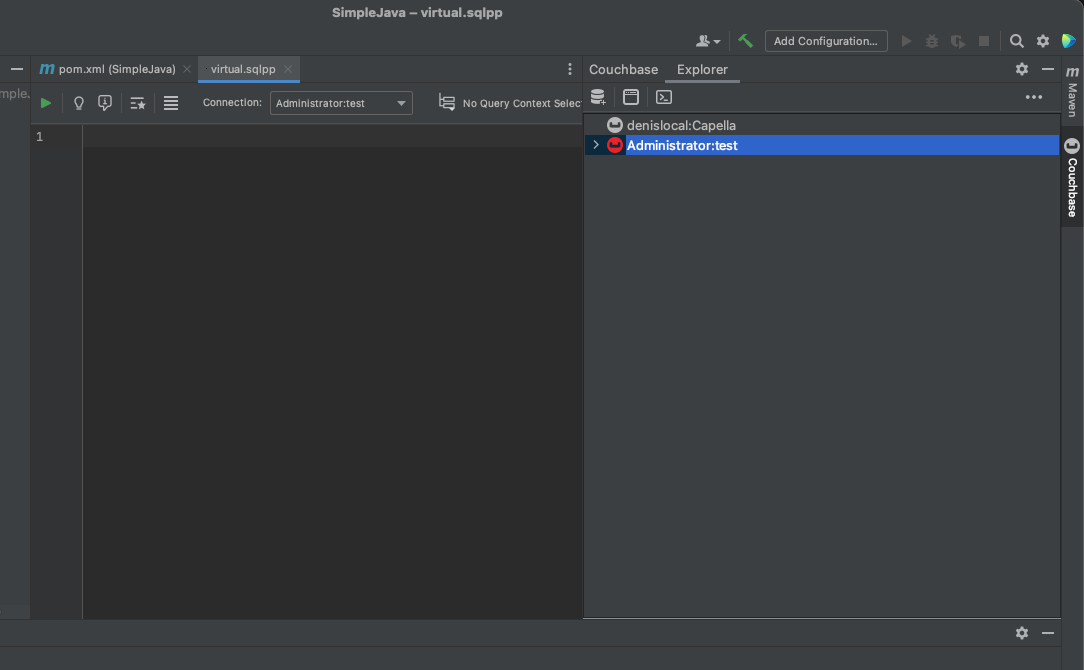Screen dimensions: 1084x670
Task: Click the build project hammer icon
Action: point(745,41)
